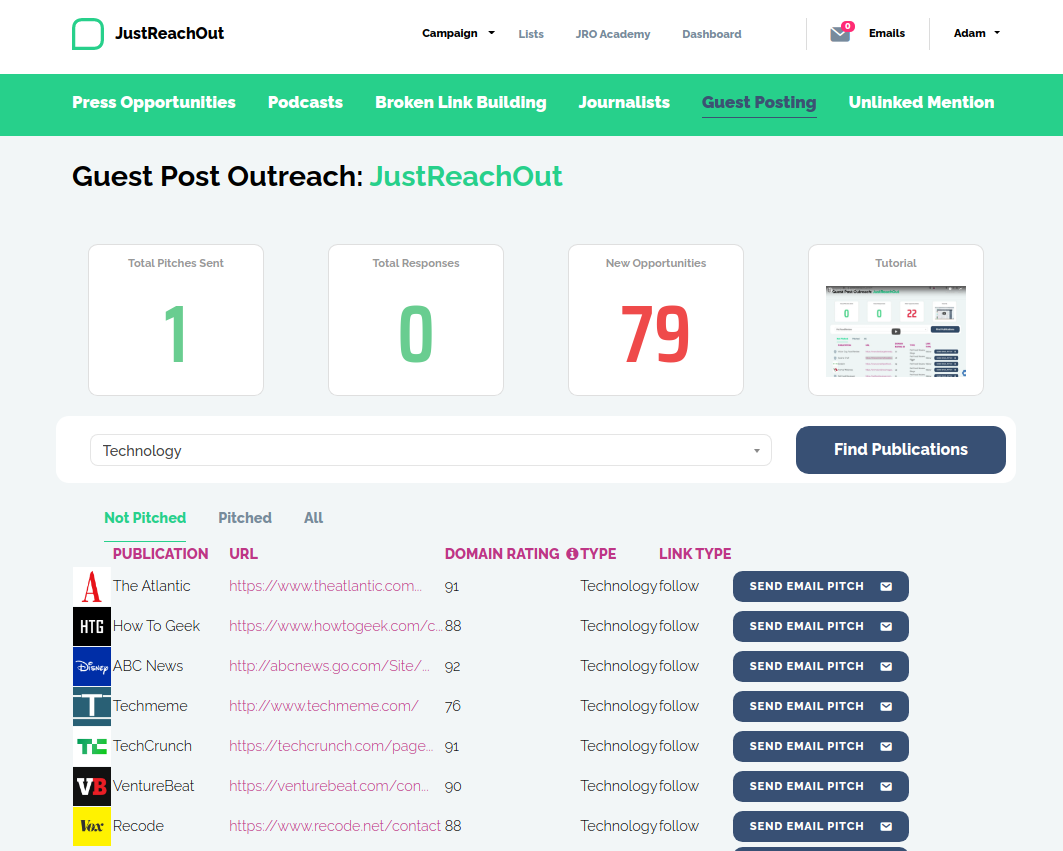This screenshot has height=851, width=1063.
Task: Click the New Opportunities count 79
Action: [x=655, y=334]
